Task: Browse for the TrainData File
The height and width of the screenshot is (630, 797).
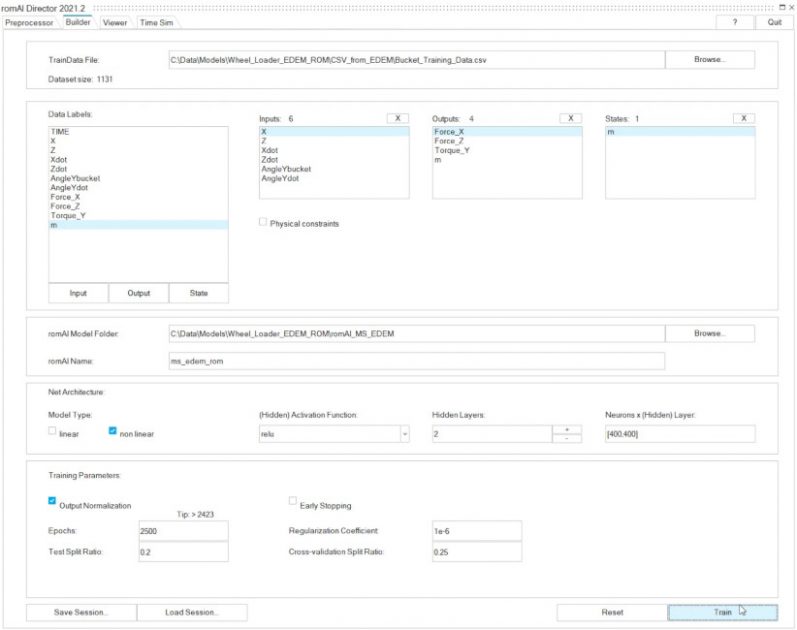Action: (x=709, y=60)
